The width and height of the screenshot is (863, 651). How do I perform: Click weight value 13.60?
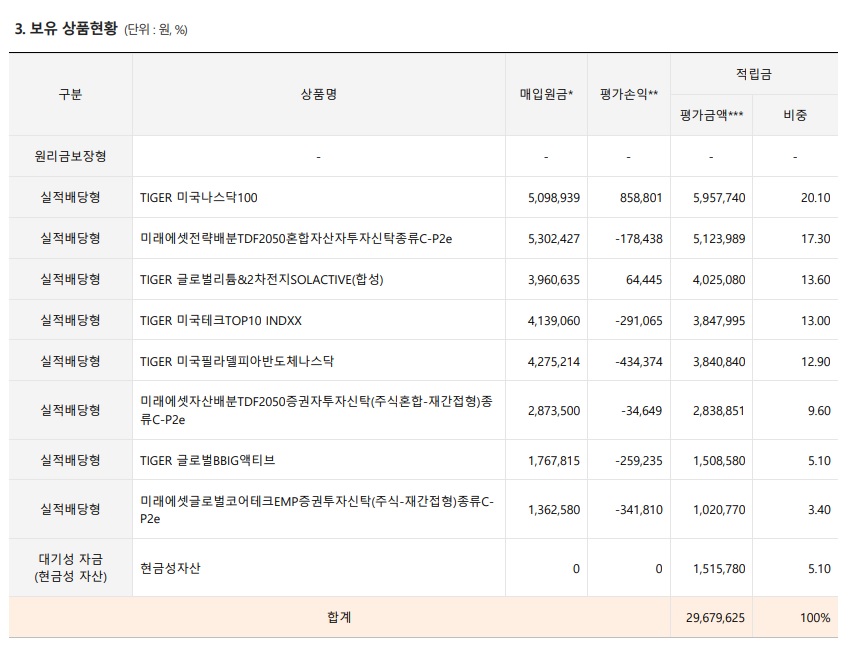pos(816,280)
